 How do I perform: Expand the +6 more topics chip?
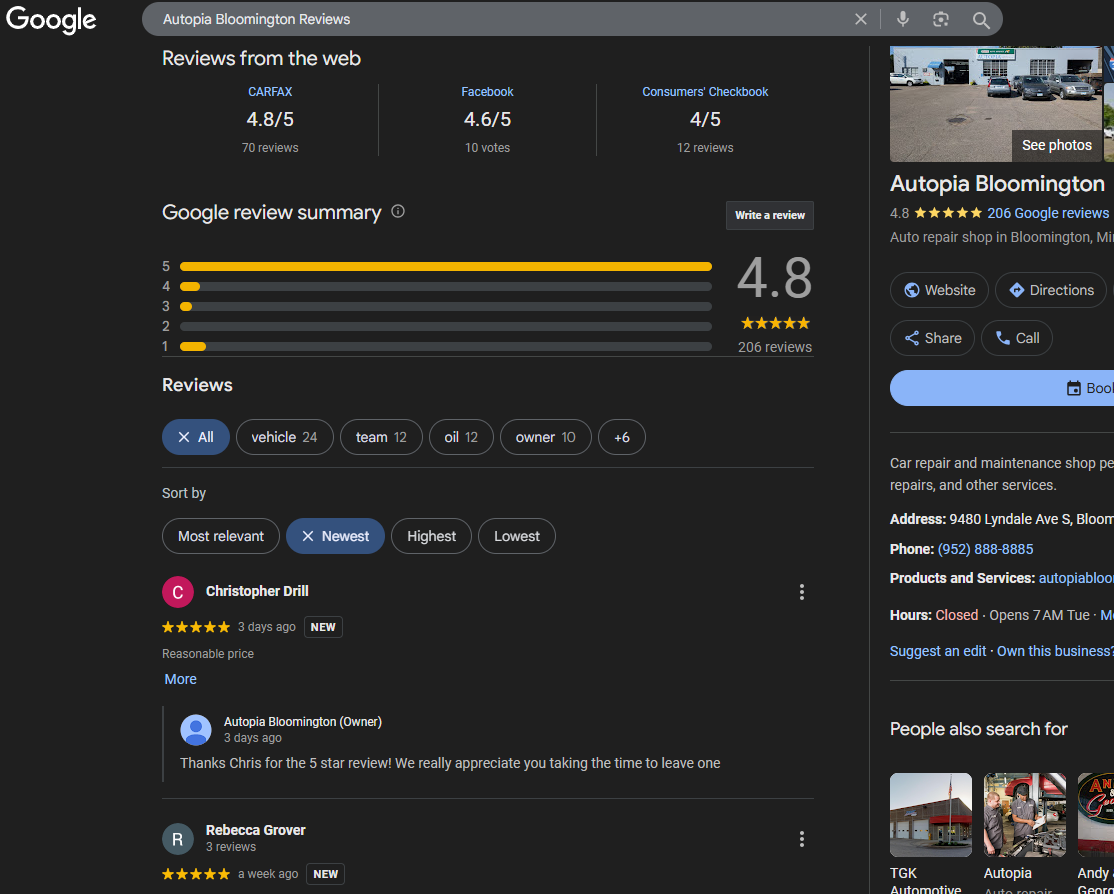click(622, 437)
